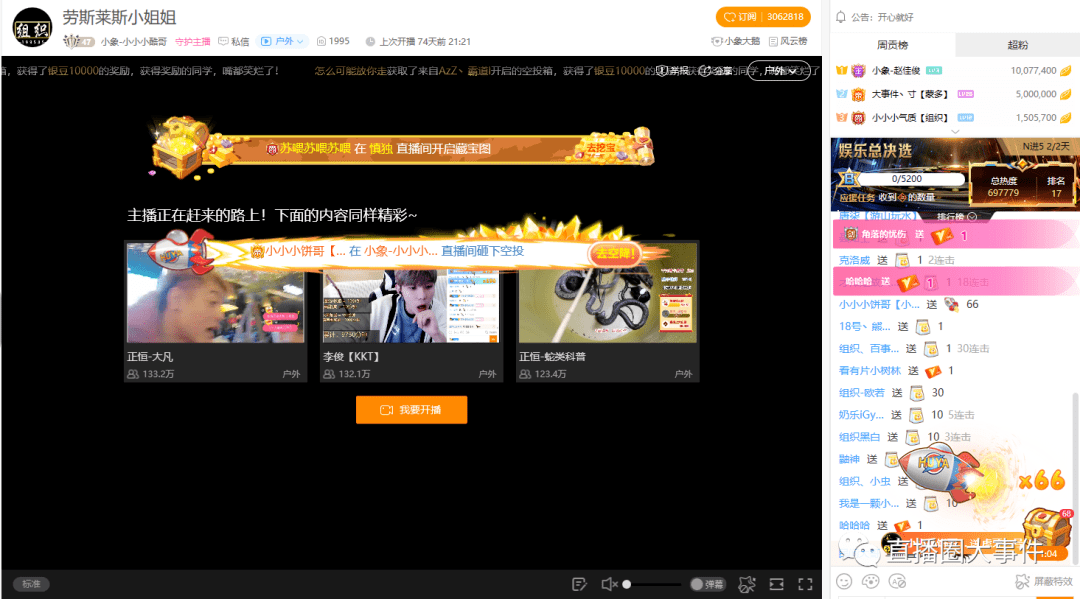Click the streamer level 47 badge
1080x599 pixels.
(79, 41)
